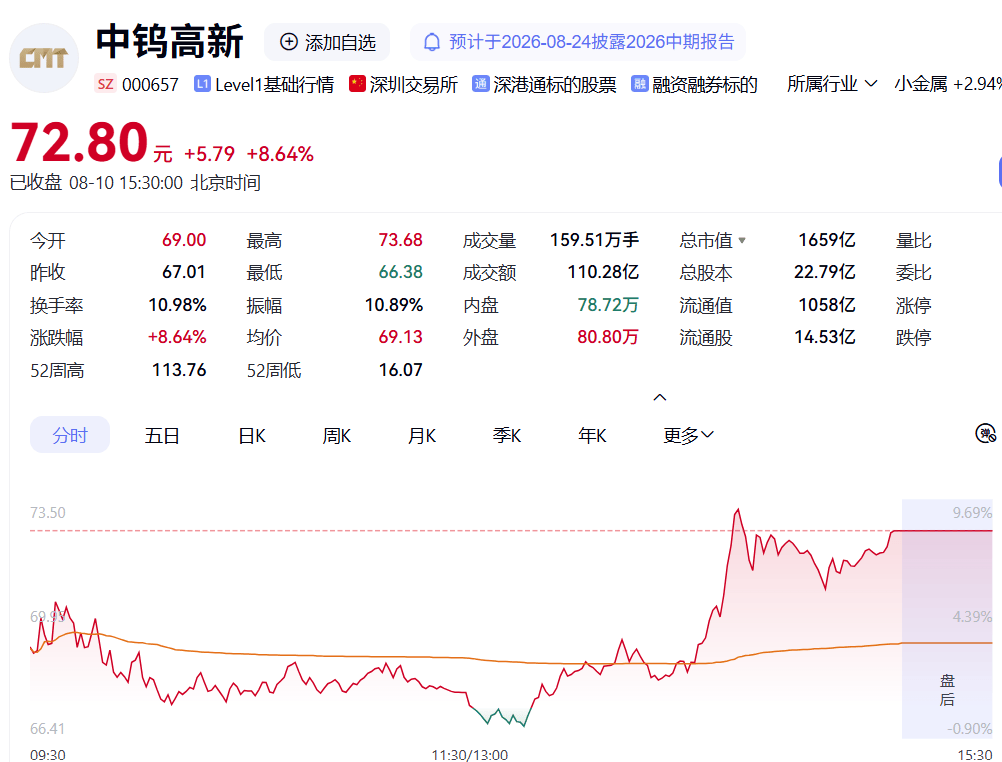Click the 通 Shenzhen Connect badge
1002x762 pixels.
(x=481, y=84)
